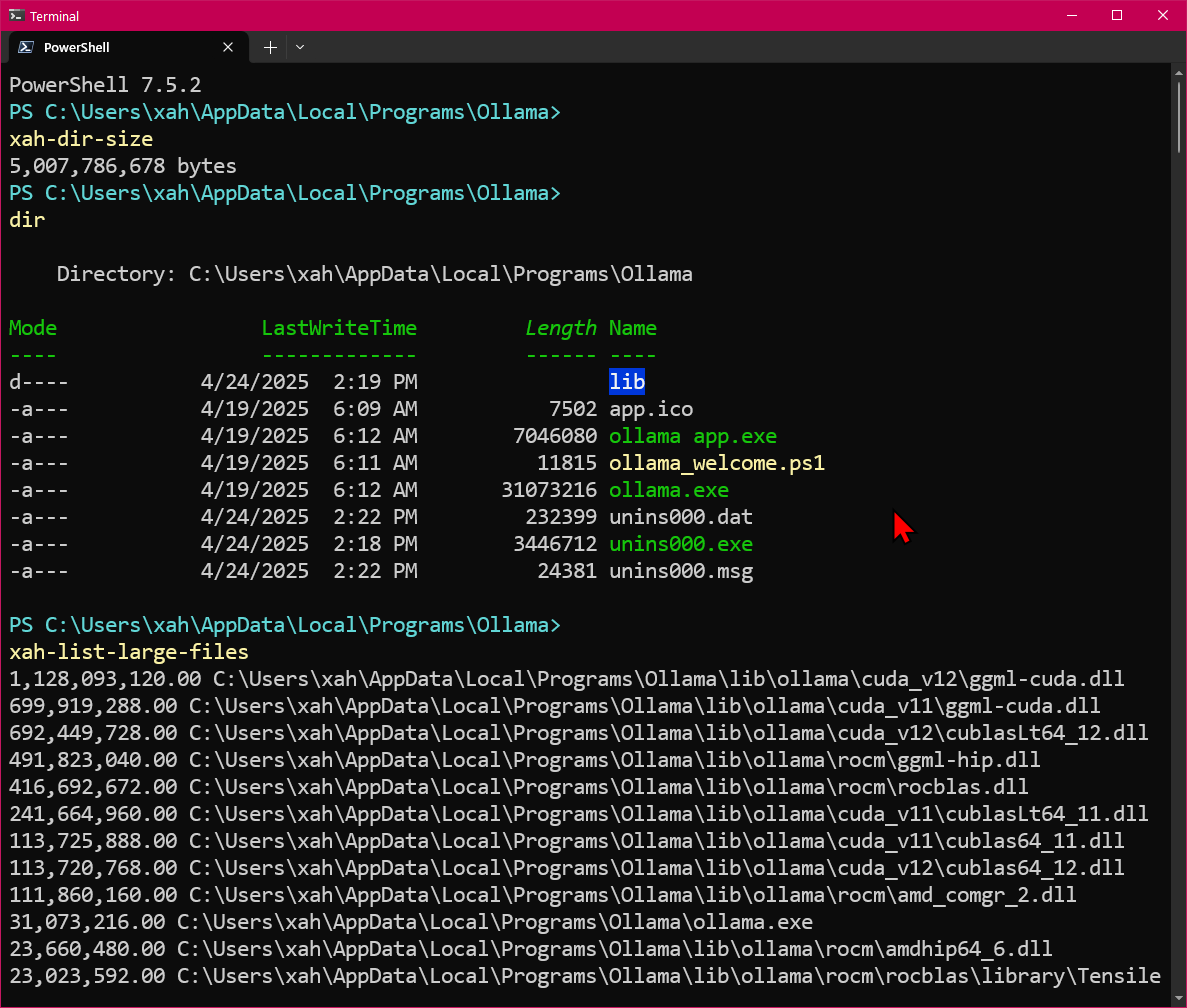Click the 699,919,288.00 cuda_v11 ggml-cuda.dll line
This screenshot has width=1187, height=1008.
pos(554,706)
